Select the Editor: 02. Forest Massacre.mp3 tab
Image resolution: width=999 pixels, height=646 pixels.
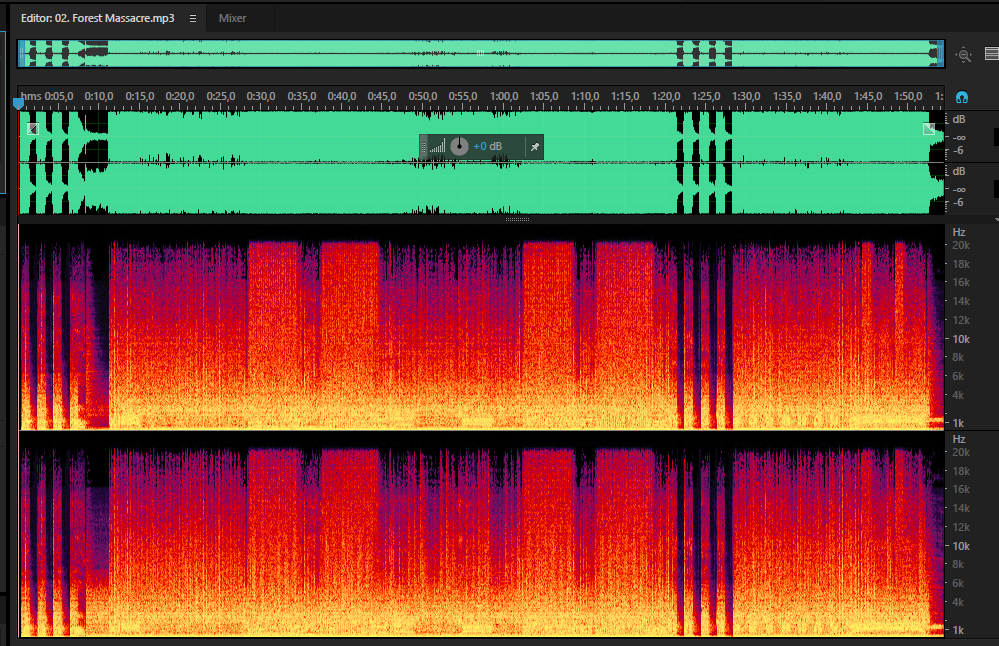pyautogui.click(x=97, y=18)
